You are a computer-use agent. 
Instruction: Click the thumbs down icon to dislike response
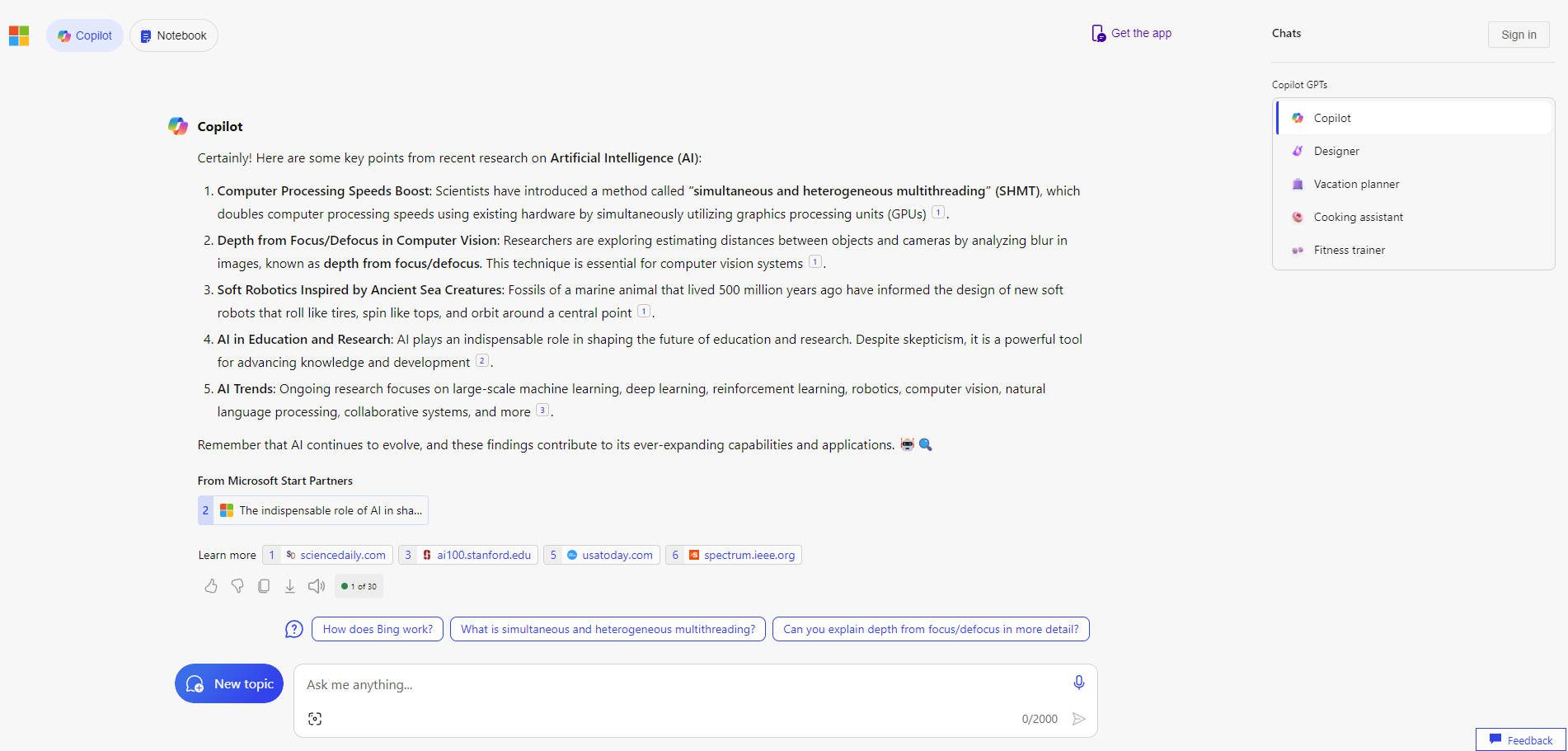237,585
